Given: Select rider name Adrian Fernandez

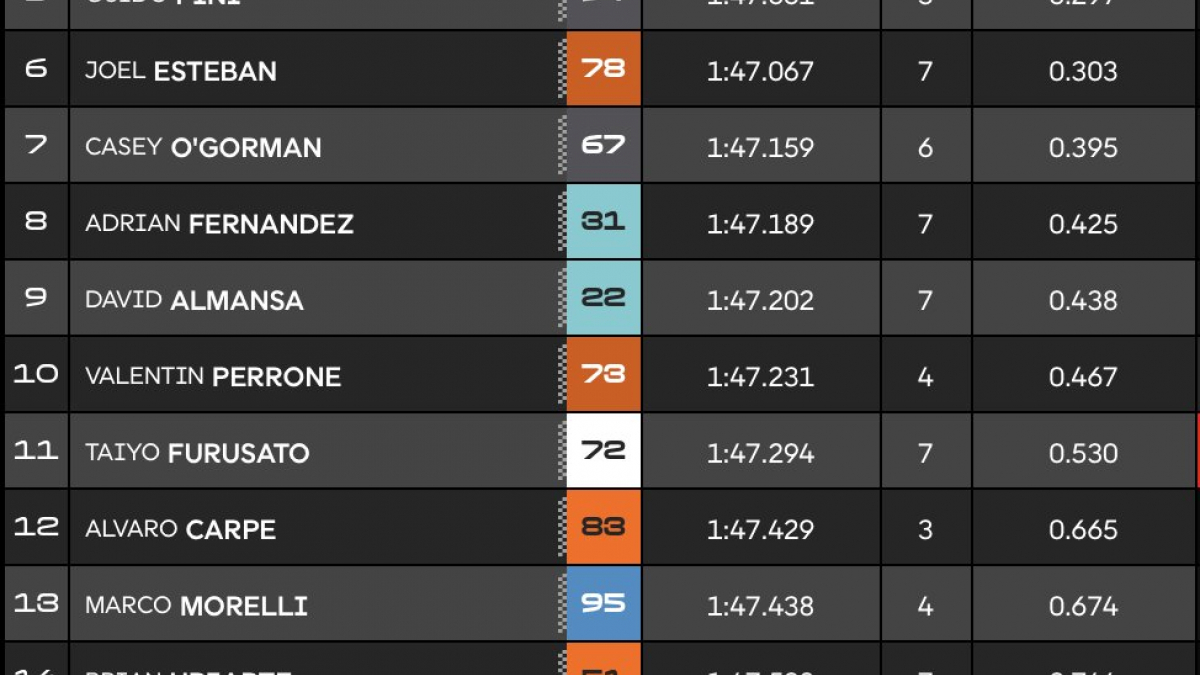Looking at the screenshot, I should [x=219, y=224].
